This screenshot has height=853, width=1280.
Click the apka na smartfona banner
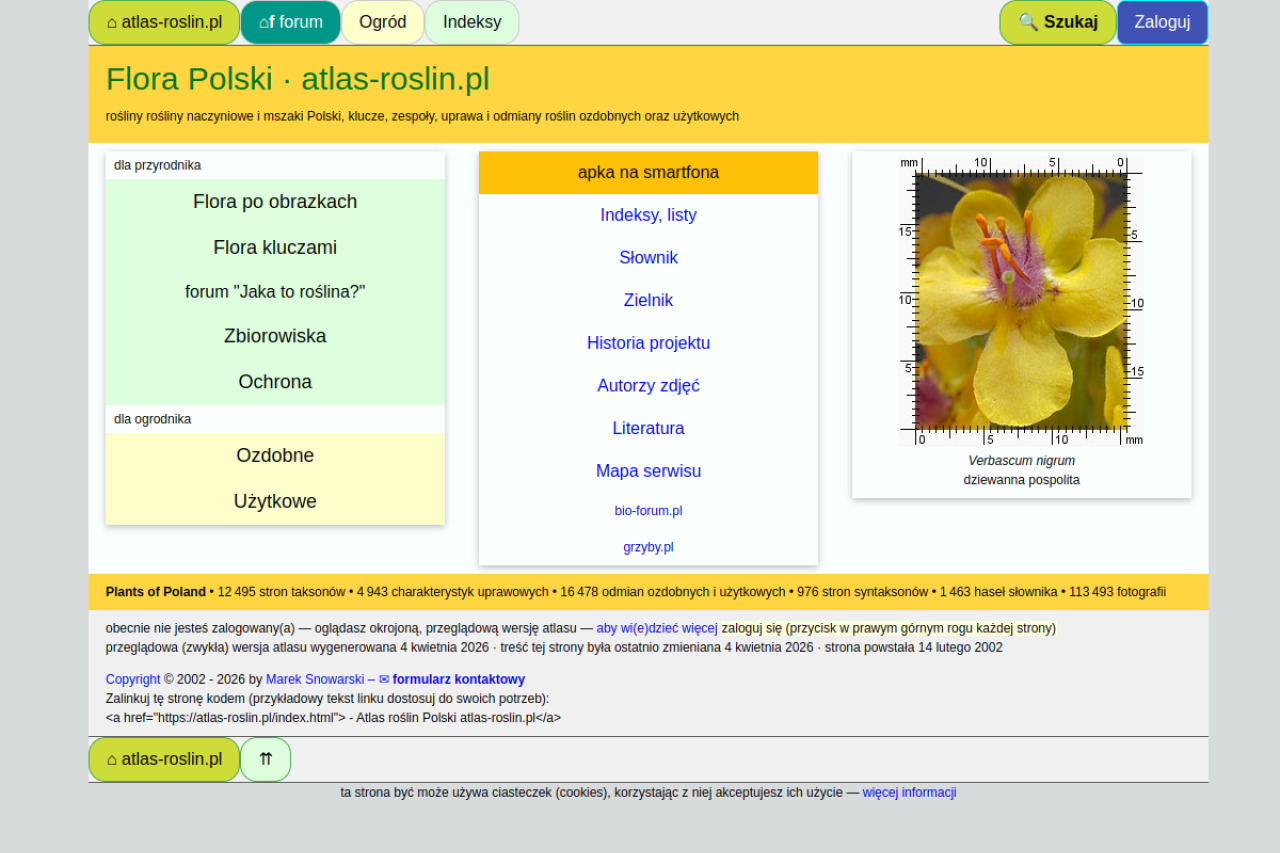648,172
